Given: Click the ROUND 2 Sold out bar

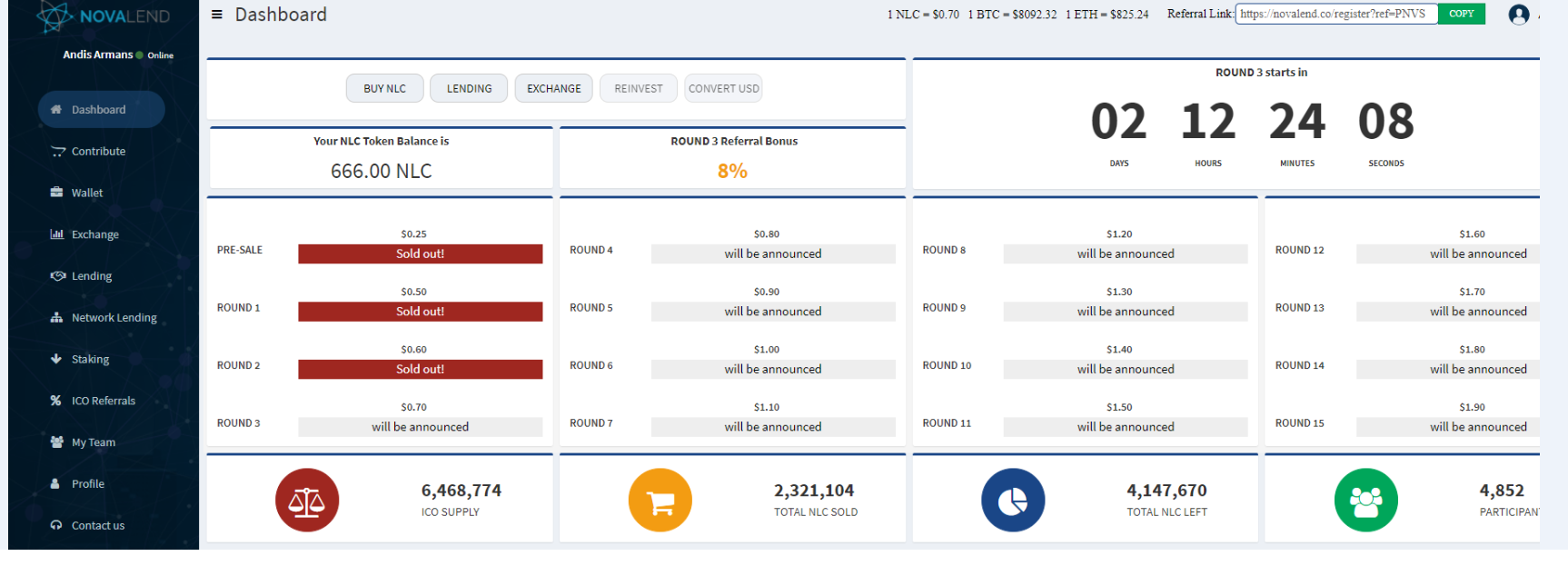Looking at the screenshot, I should click(x=420, y=369).
